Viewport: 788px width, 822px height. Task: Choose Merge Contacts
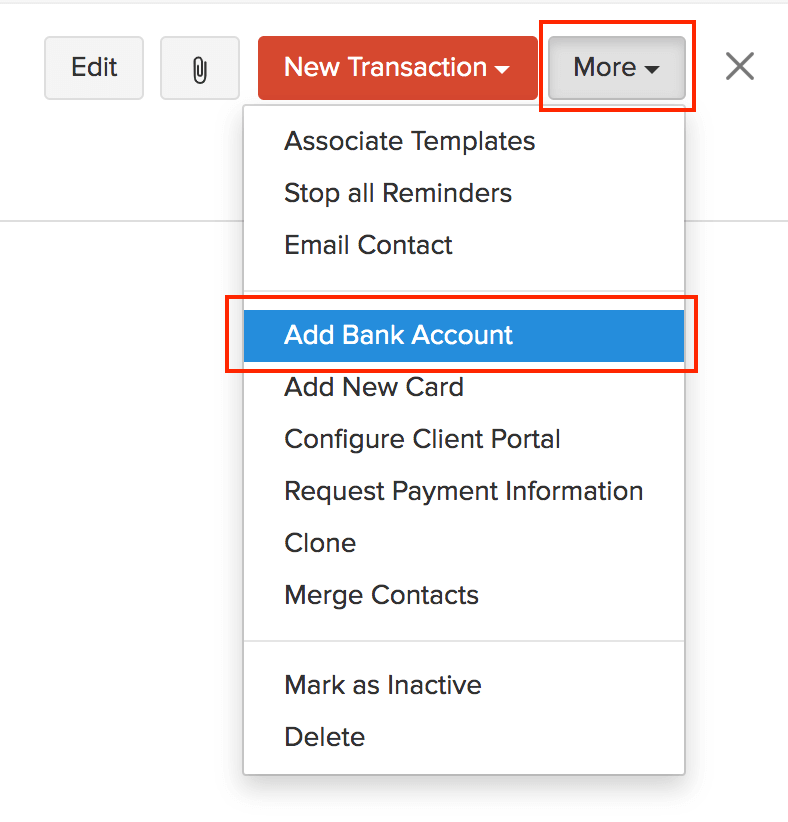pyautogui.click(x=381, y=595)
